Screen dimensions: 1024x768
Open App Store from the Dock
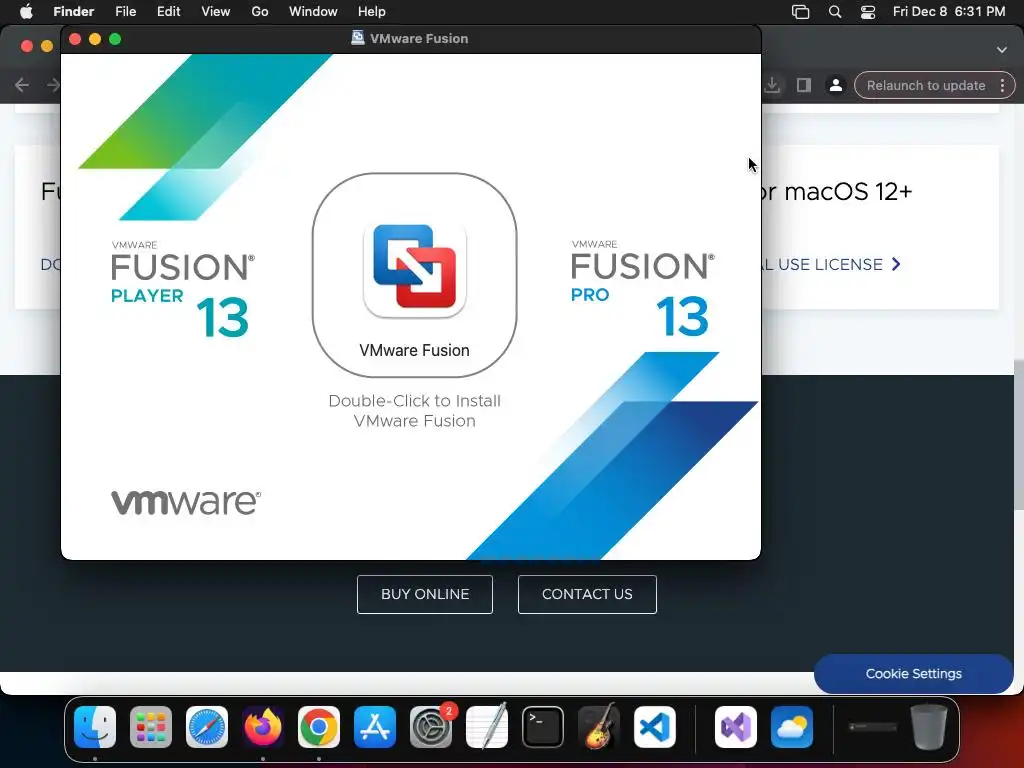pos(375,727)
